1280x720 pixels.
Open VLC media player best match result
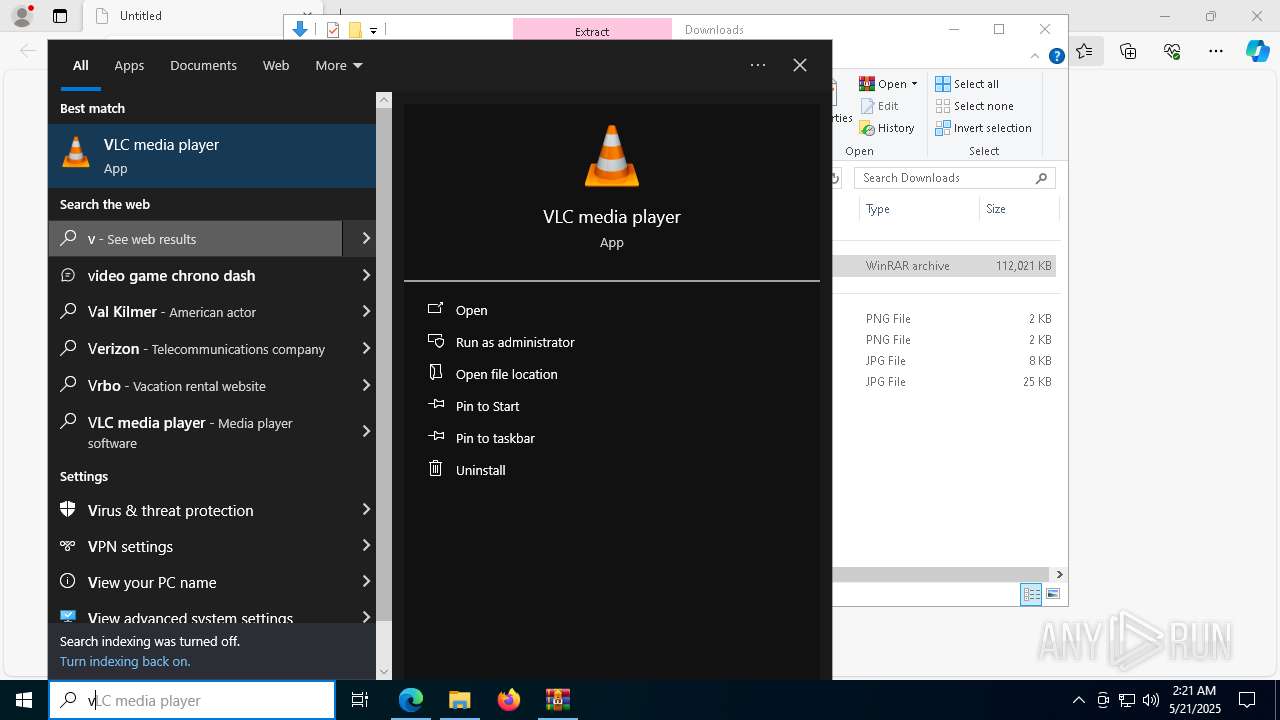(212, 155)
